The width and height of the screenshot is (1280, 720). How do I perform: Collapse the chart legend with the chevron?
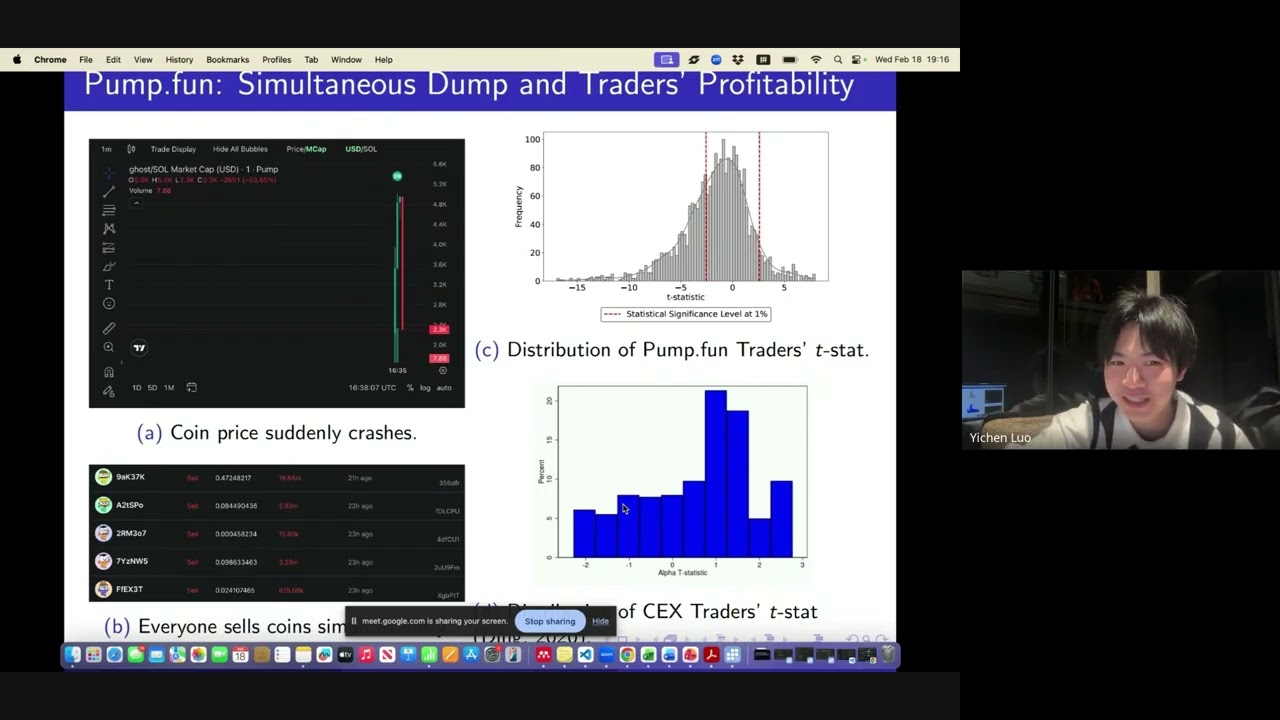pos(136,203)
